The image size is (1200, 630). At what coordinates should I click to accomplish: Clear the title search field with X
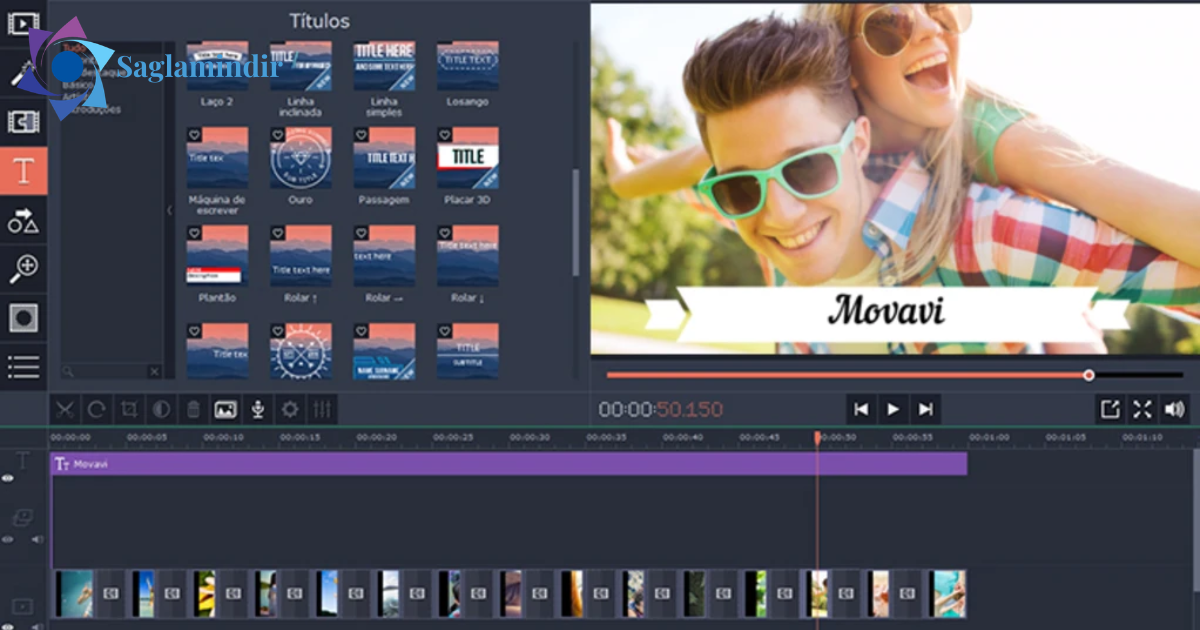tap(154, 371)
